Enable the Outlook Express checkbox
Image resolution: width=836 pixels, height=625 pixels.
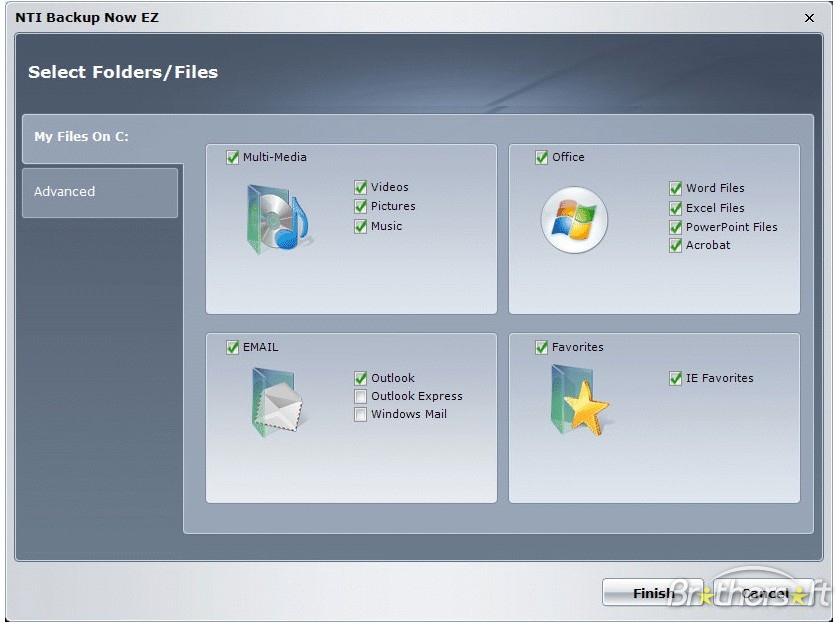(x=360, y=396)
